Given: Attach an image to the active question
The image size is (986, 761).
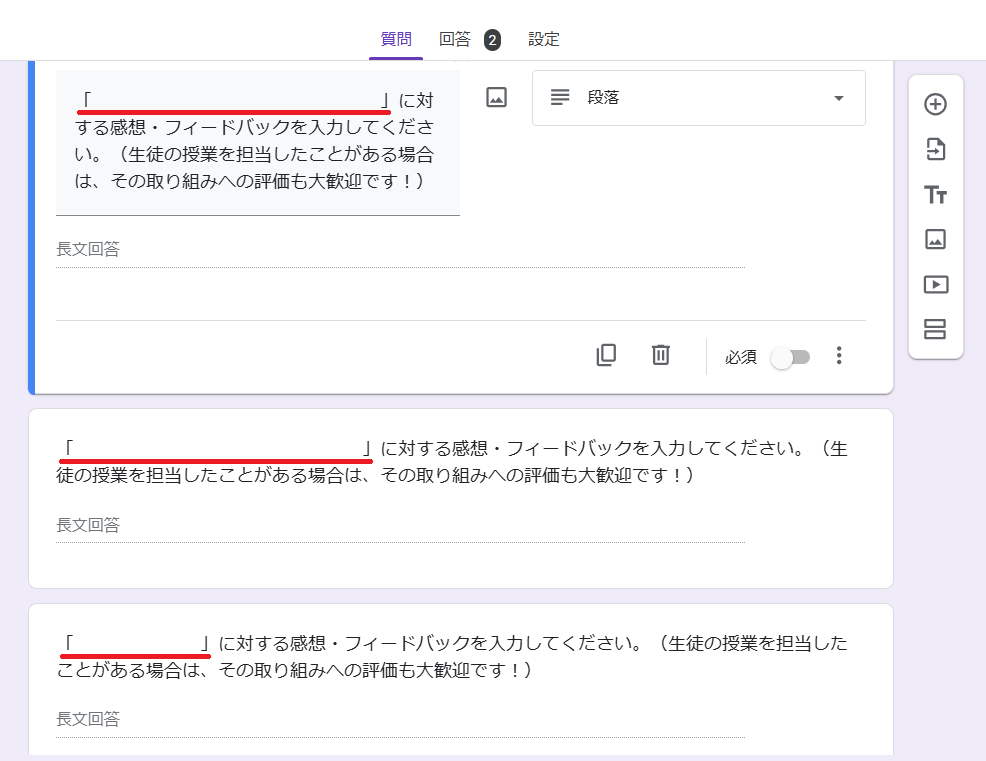Looking at the screenshot, I should [496, 98].
